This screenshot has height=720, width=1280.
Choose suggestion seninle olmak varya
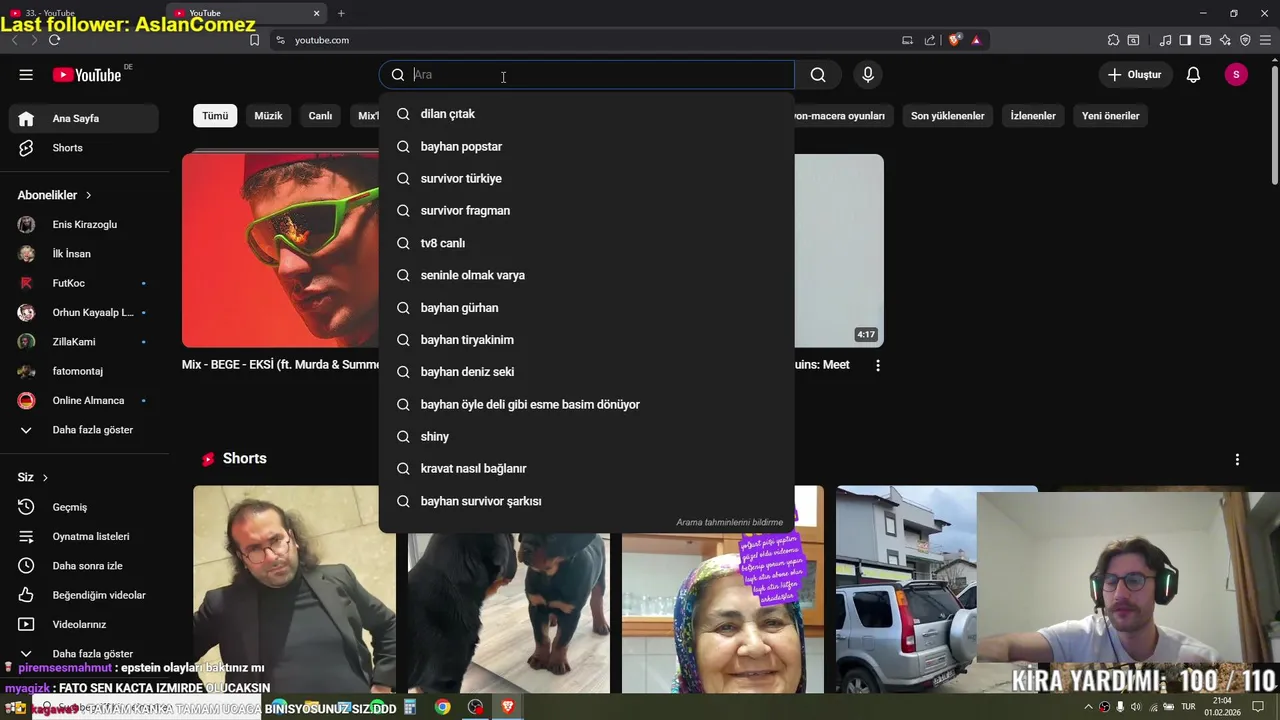click(x=586, y=275)
